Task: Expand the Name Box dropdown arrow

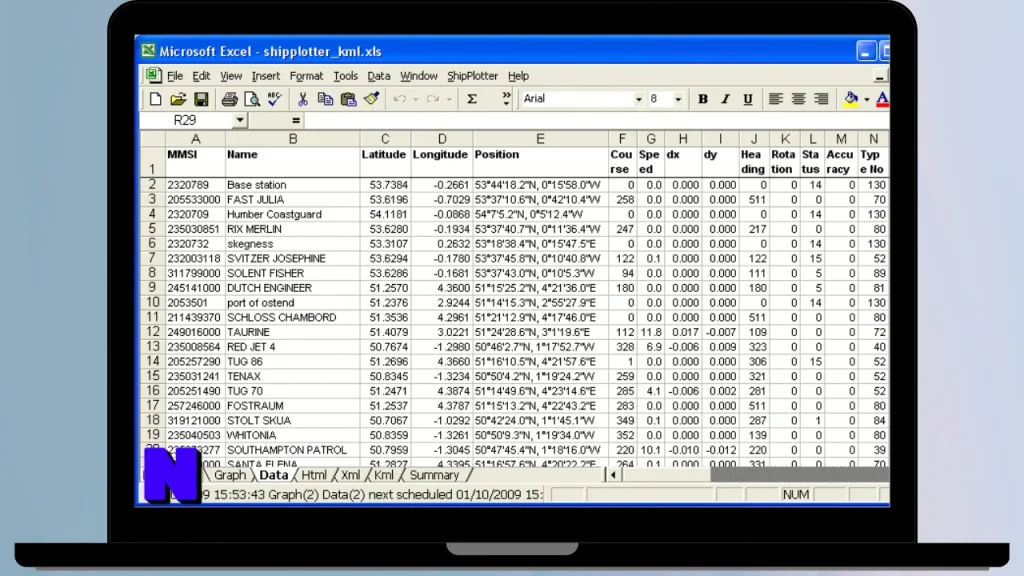Action: pos(240,120)
